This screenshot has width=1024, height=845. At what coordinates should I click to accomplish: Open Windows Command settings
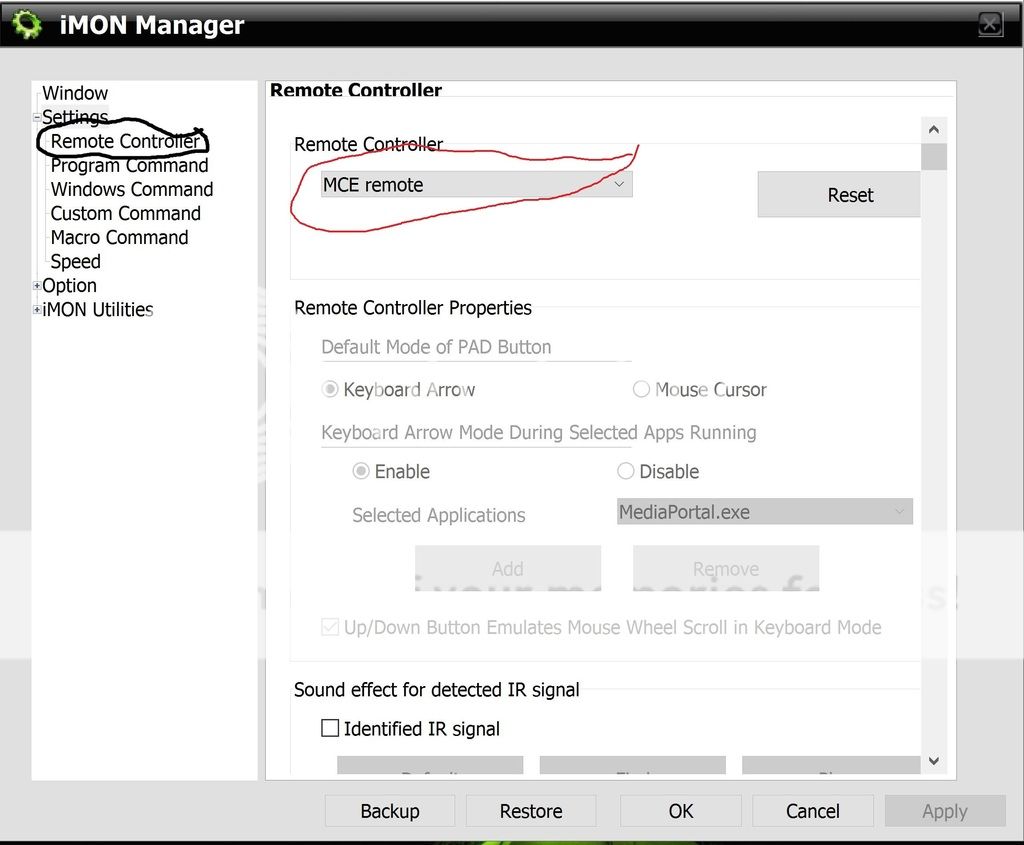(x=131, y=190)
